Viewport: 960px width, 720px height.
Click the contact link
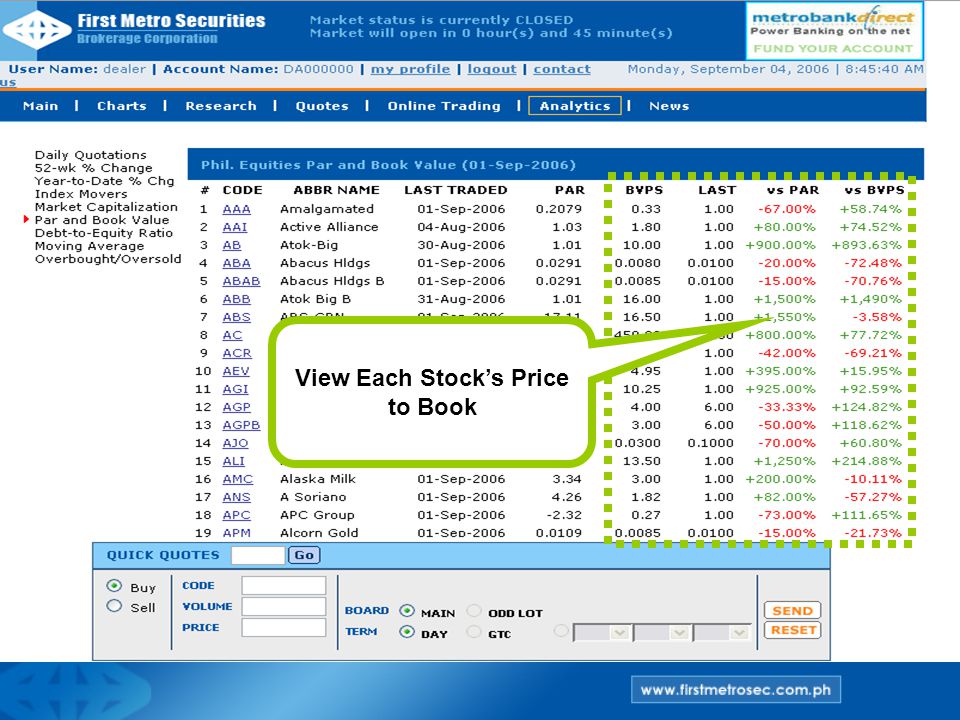tap(561, 69)
